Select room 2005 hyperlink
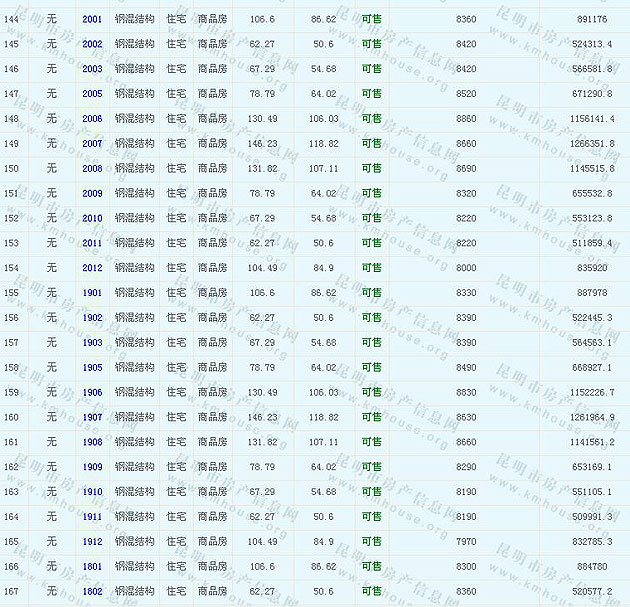The width and height of the screenshot is (630, 607). point(92,94)
